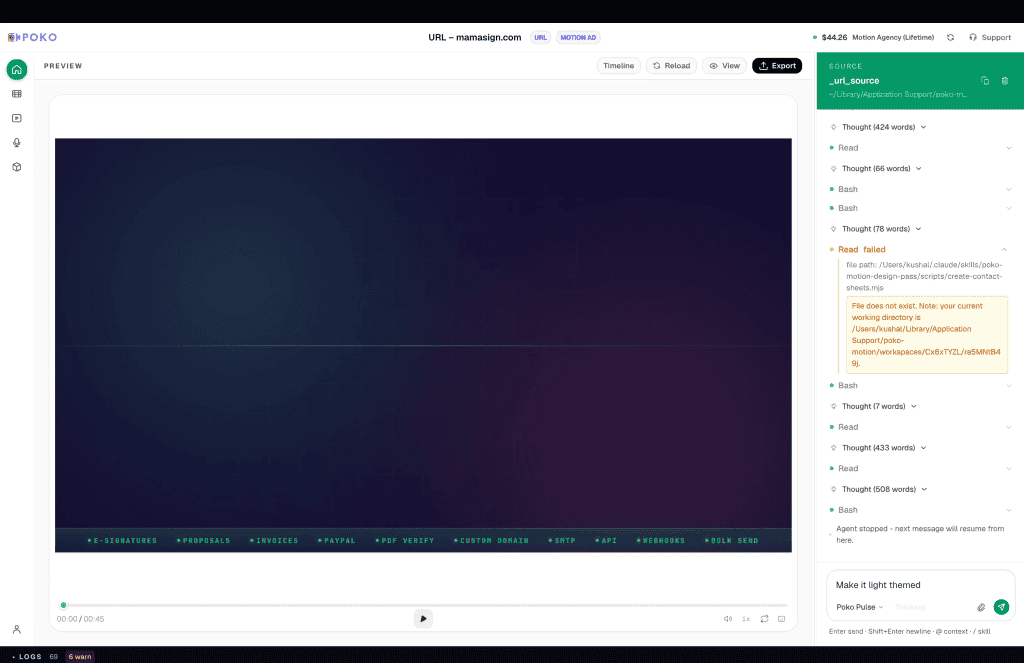Click the 6 warn badge

tap(80, 656)
